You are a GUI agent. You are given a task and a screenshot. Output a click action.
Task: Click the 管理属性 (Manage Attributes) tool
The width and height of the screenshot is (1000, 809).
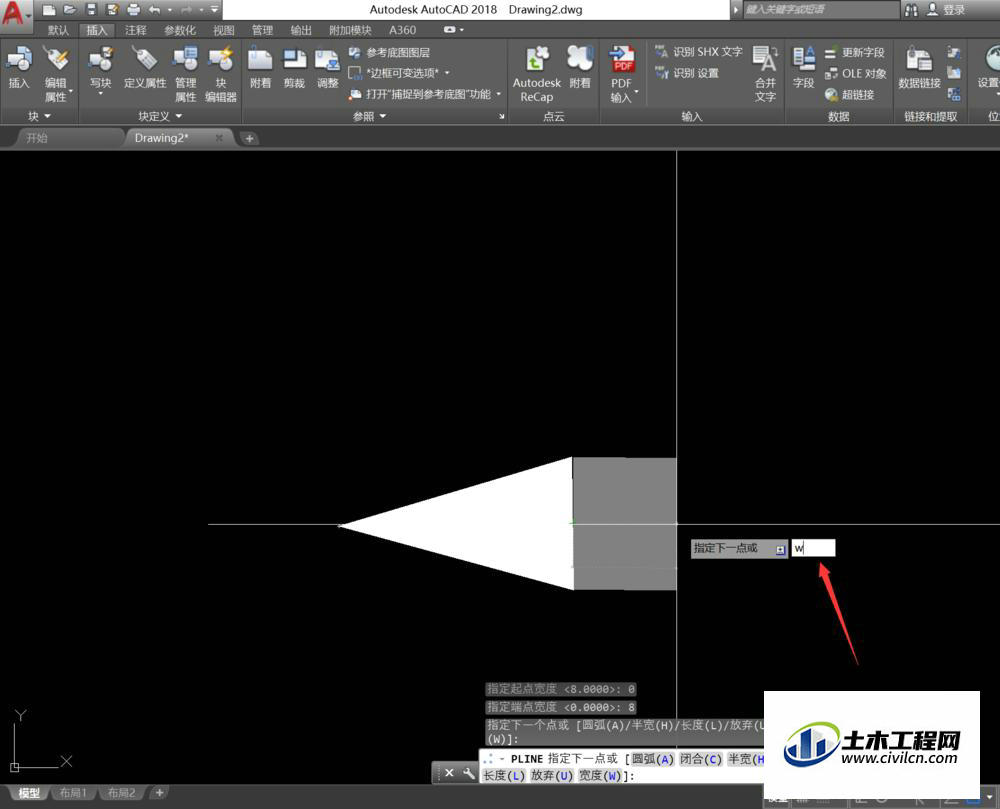186,74
